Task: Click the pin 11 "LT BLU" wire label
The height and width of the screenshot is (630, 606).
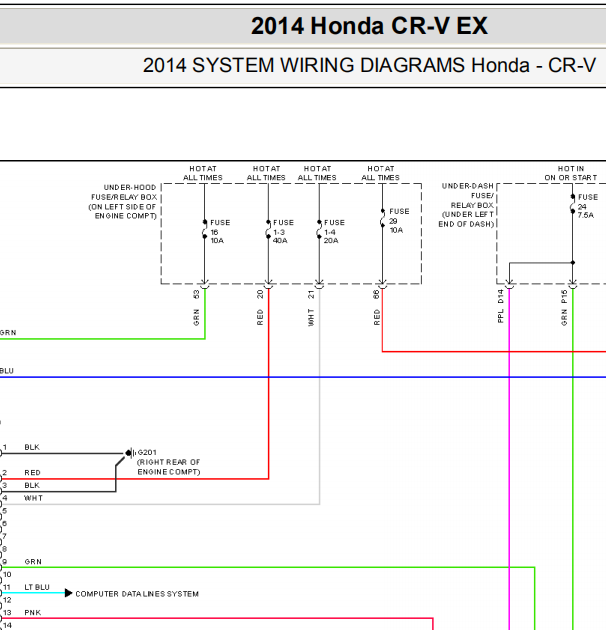Action: pos(37,587)
